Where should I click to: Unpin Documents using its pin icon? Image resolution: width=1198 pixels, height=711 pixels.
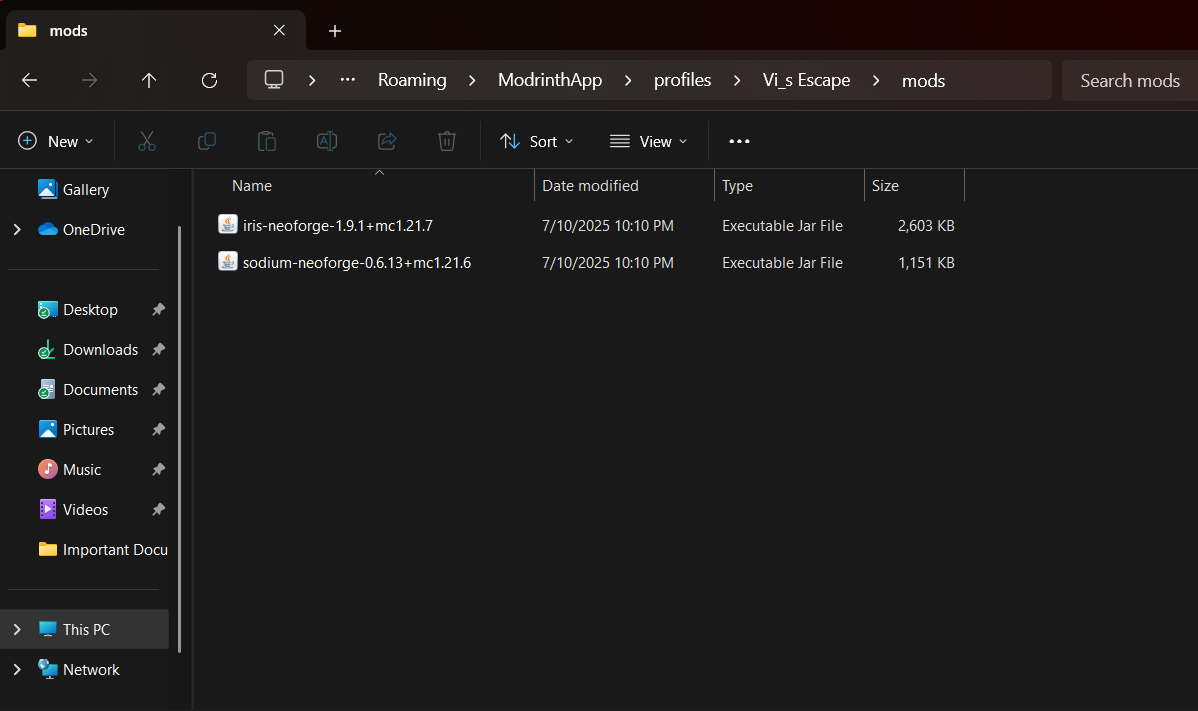coord(158,389)
